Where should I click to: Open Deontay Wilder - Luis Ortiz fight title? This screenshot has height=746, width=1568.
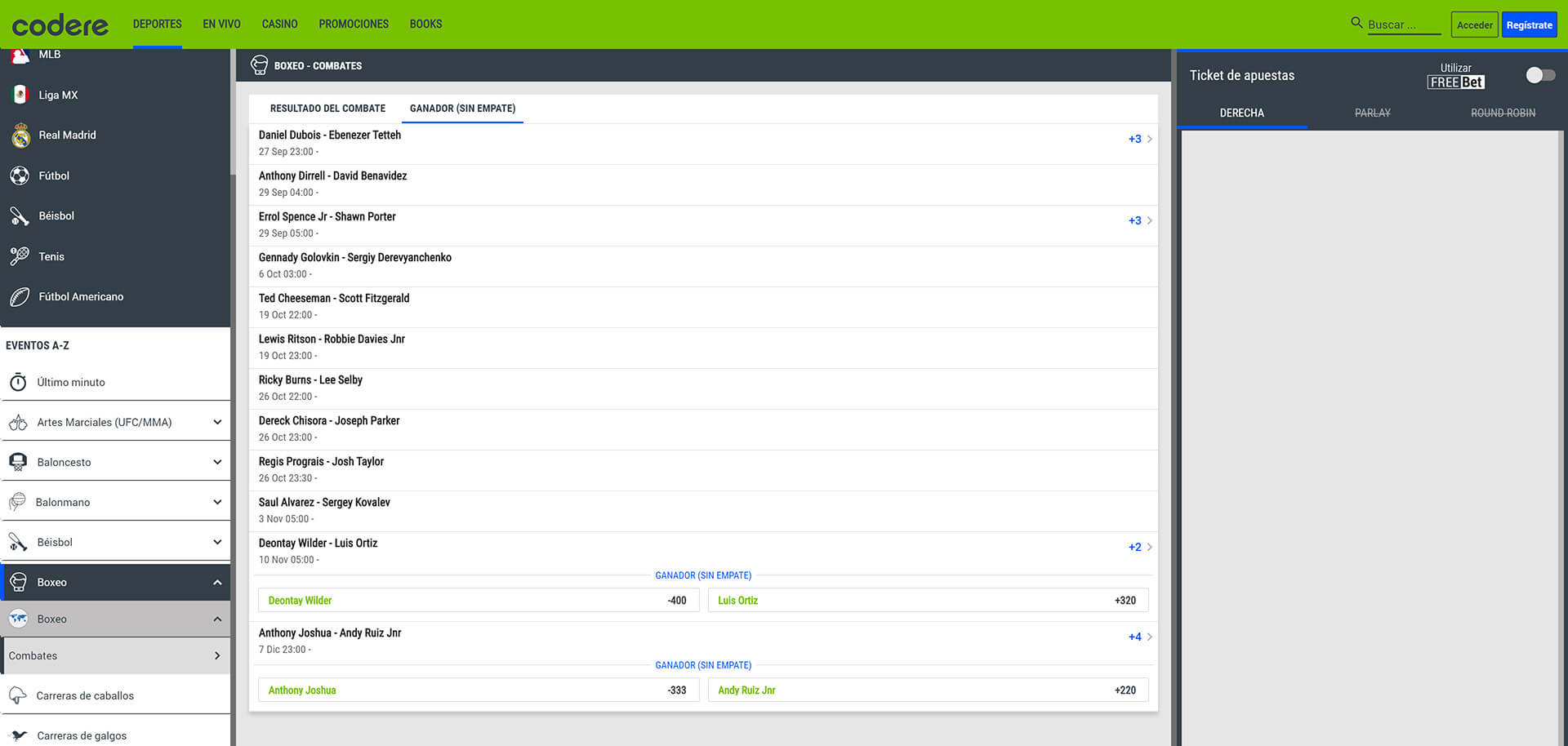coord(318,543)
